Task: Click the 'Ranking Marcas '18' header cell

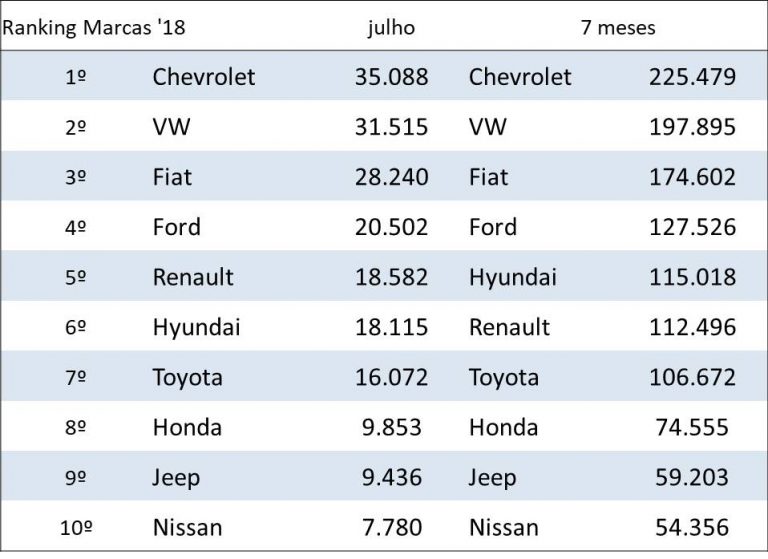Action: 94,27
